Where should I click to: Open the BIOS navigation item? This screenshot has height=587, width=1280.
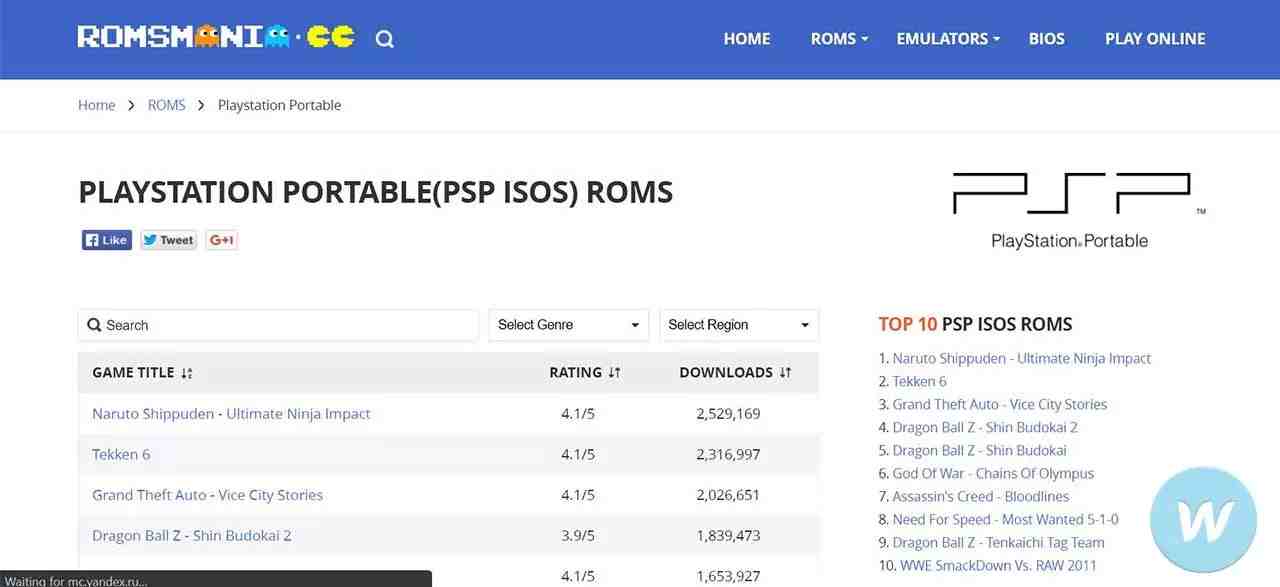tap(1047, 39)
